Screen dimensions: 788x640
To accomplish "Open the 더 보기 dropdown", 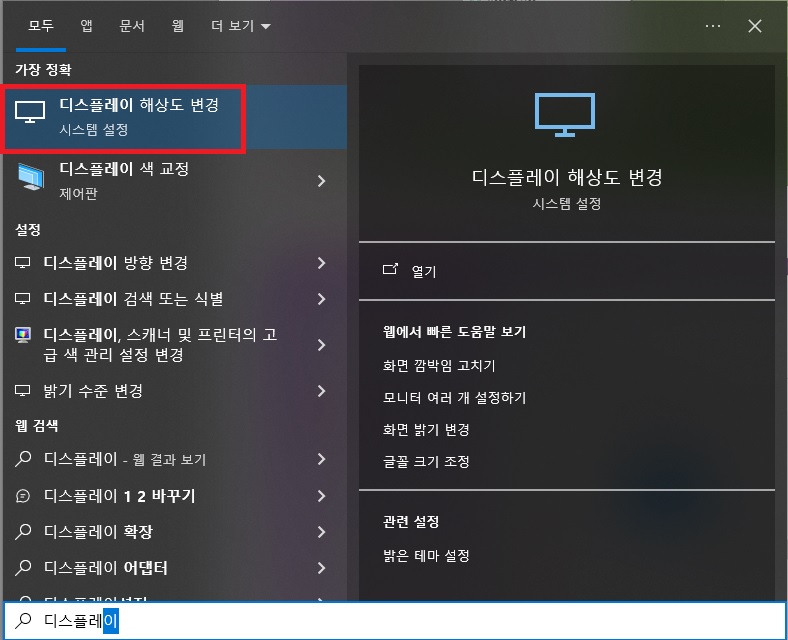I will [x=241, y=26].
